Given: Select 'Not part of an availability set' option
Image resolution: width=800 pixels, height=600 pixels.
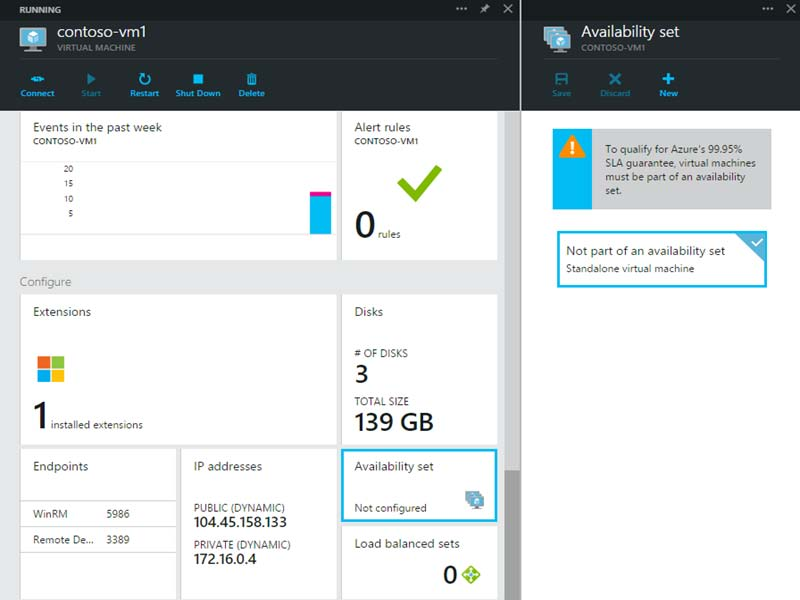Looking at the screenshot, I should click(x=661, y=259).
